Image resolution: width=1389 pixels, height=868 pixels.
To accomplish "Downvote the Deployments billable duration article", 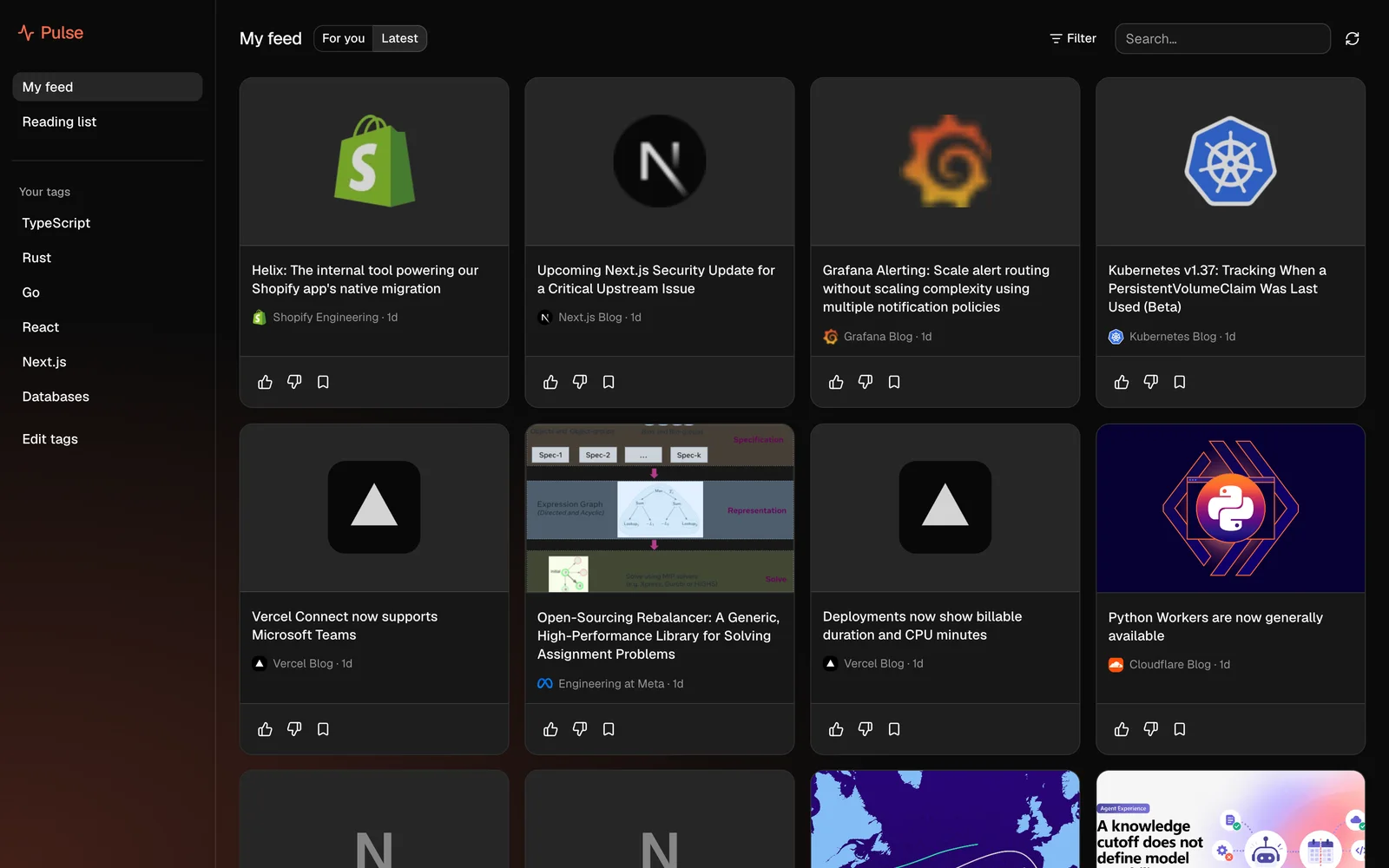I will [x=866, y=729].
